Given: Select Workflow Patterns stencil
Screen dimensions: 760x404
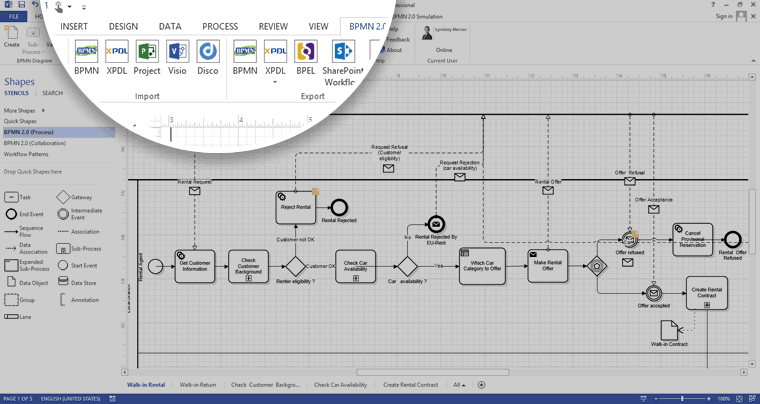Looking at the screenshot, I should pos(26,155).
